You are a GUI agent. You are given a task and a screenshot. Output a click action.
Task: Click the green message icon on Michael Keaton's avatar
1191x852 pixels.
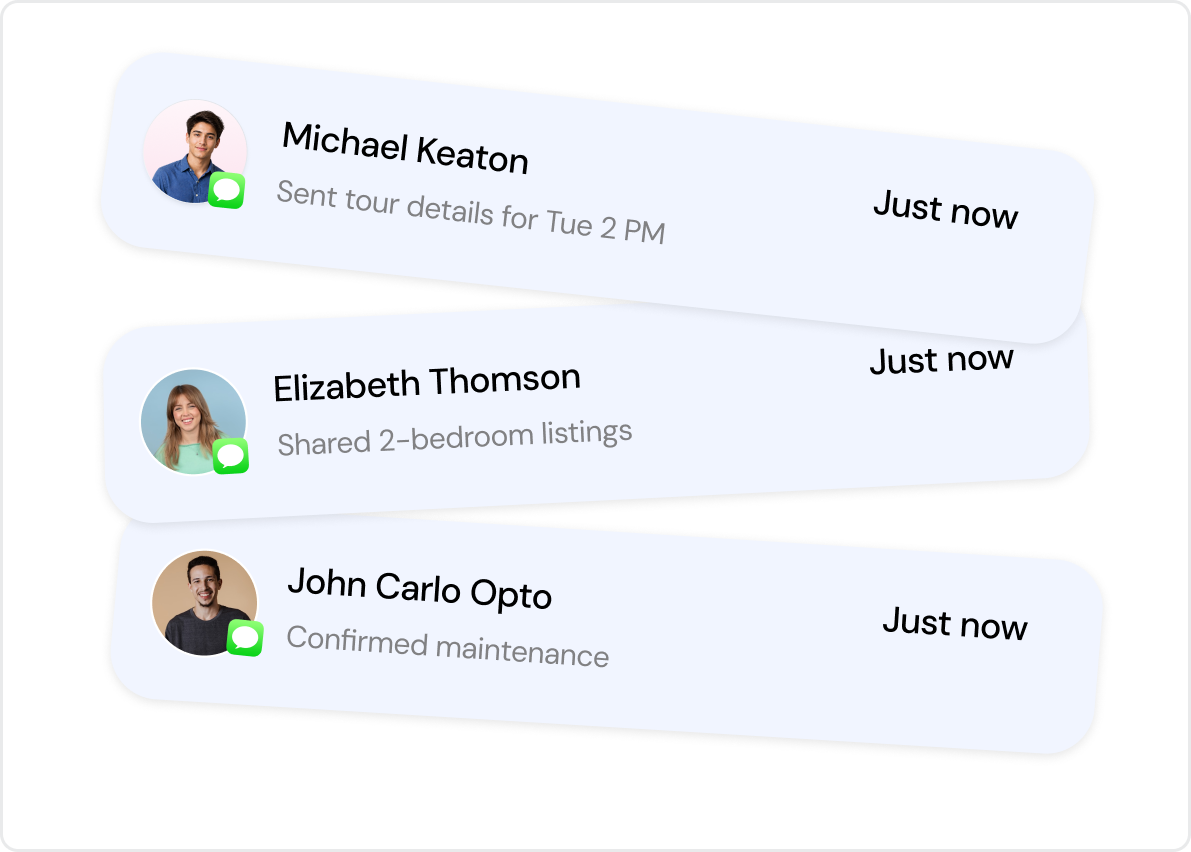click(226, 190)
